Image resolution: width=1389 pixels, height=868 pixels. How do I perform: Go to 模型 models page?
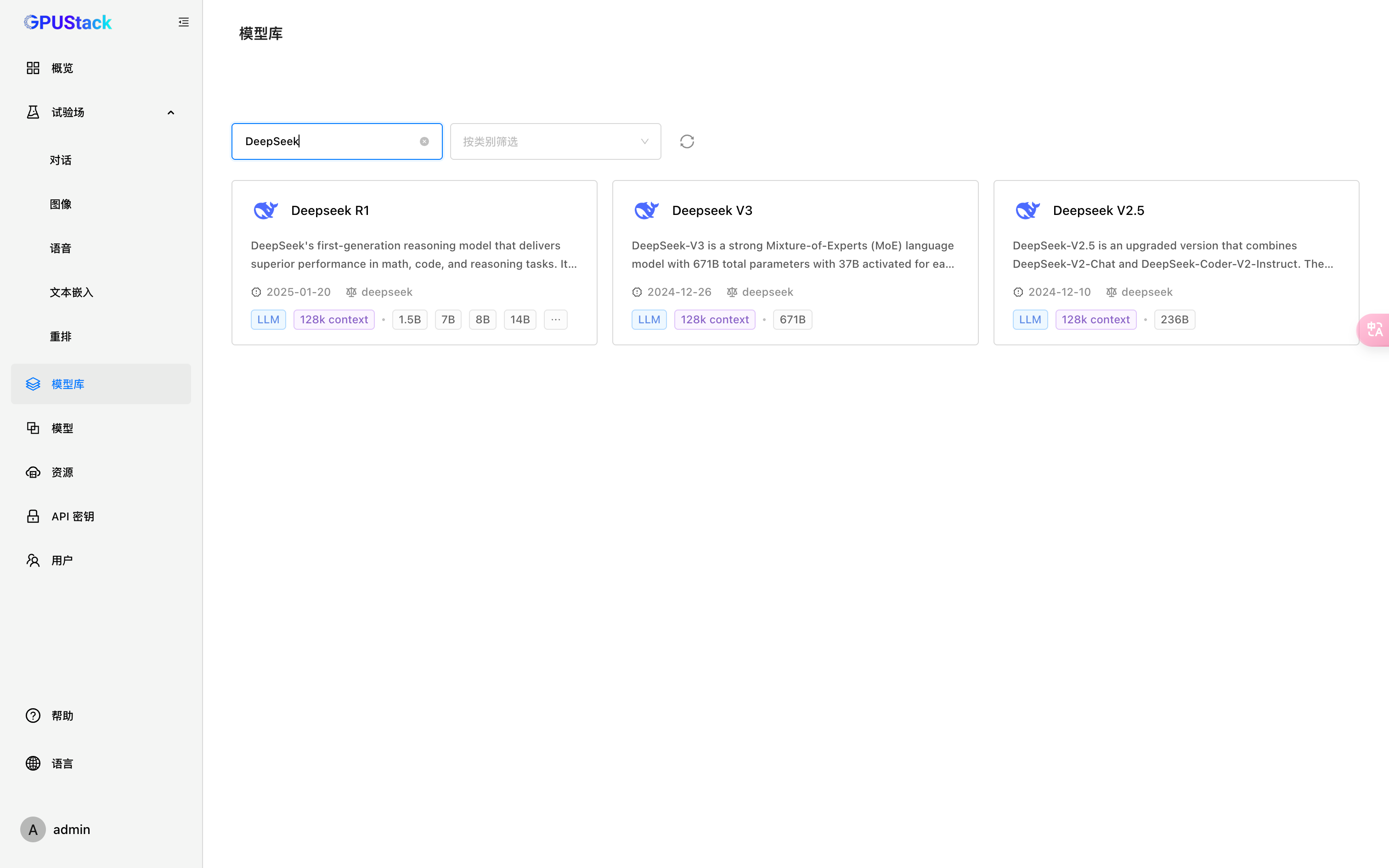(101, 428)
